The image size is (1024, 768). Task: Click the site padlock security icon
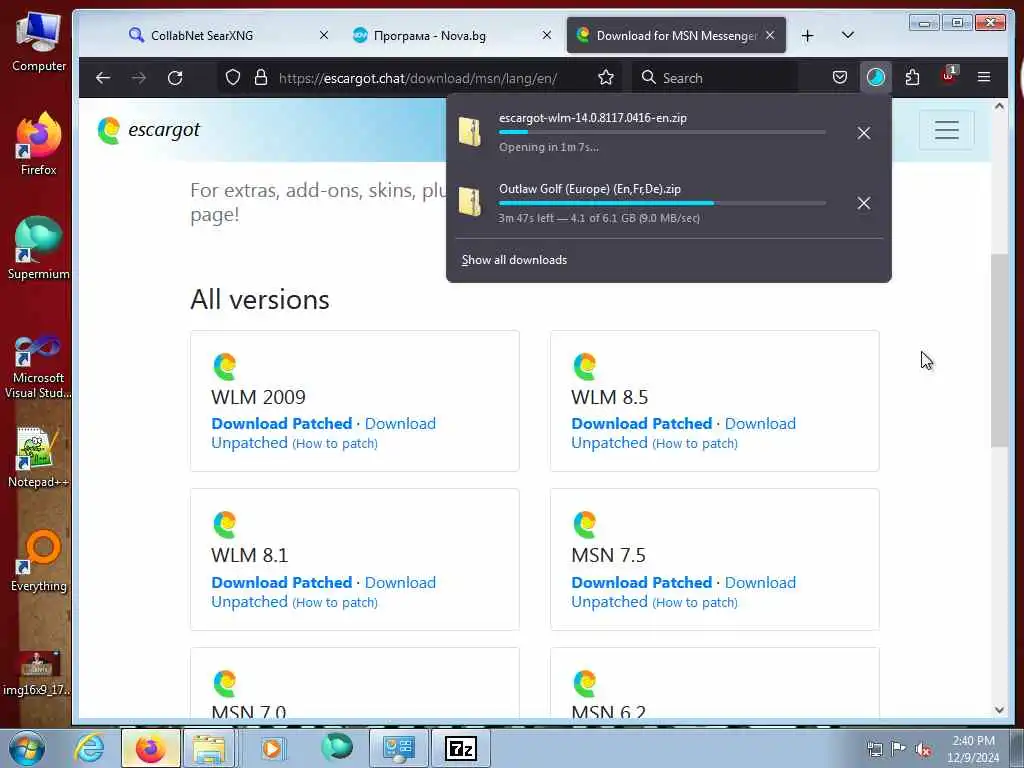pos(261,78)
